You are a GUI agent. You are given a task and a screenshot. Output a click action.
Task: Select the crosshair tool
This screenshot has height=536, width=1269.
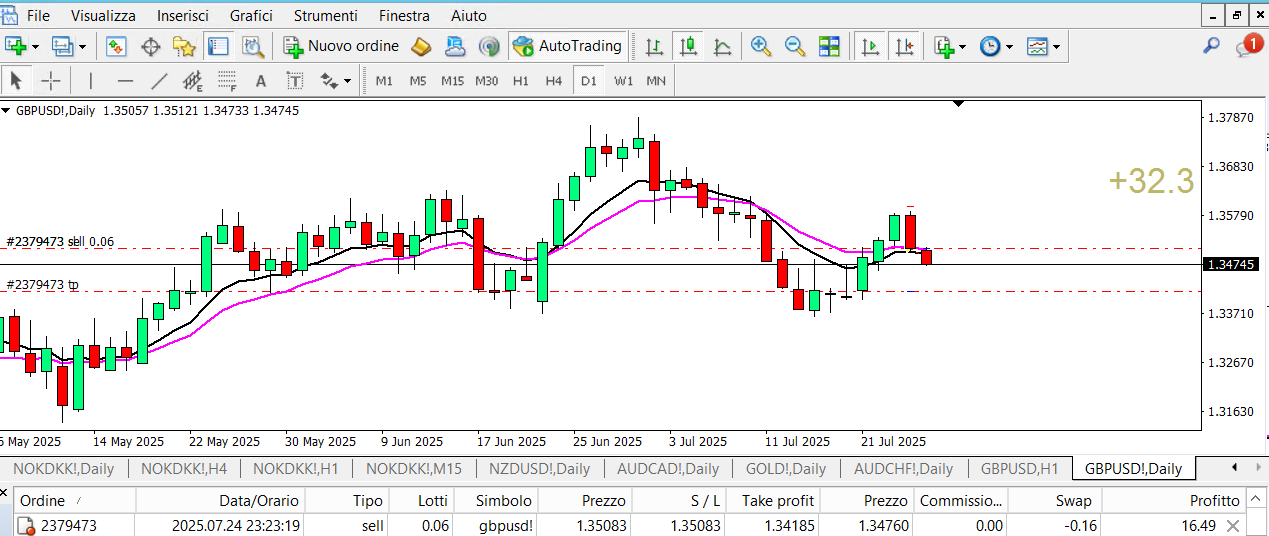50,81
